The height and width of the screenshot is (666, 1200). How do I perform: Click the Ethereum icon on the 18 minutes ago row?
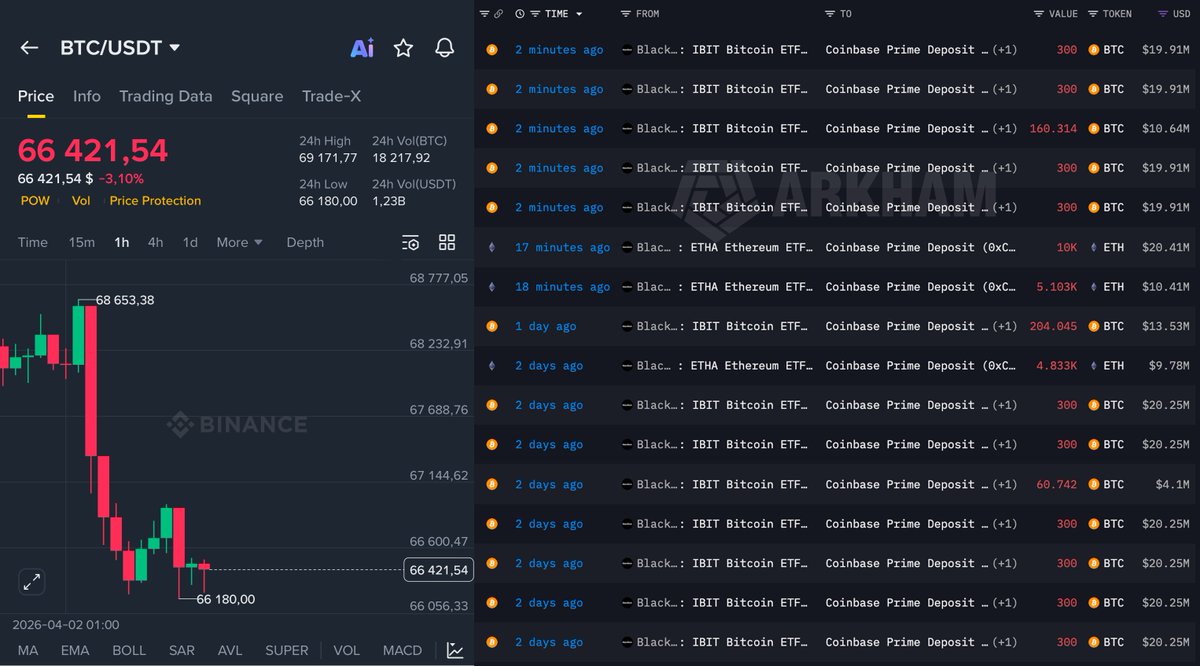coord(491,287)
